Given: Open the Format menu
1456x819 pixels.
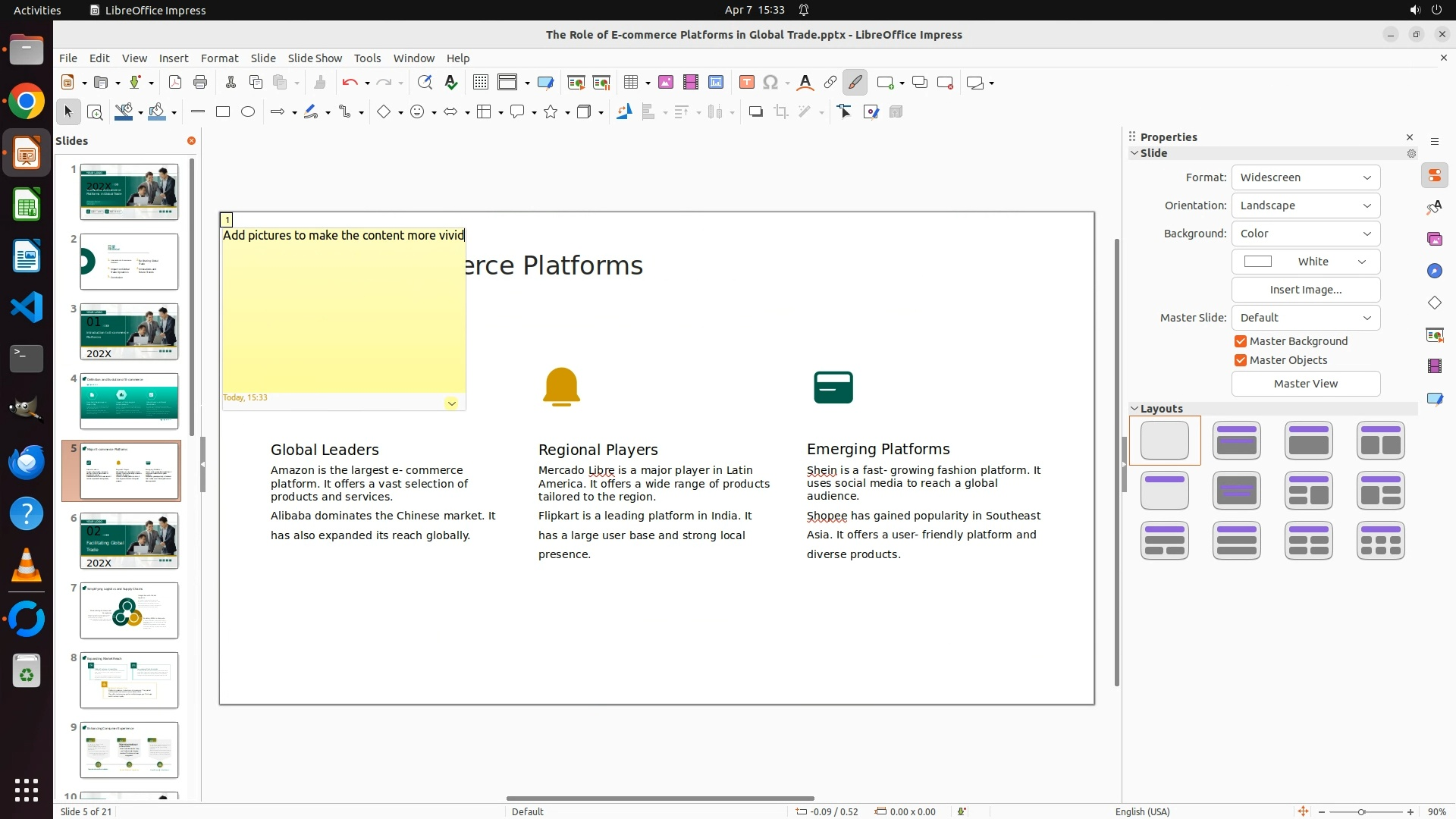Looking at the screenshot, I should pos(219,58).
